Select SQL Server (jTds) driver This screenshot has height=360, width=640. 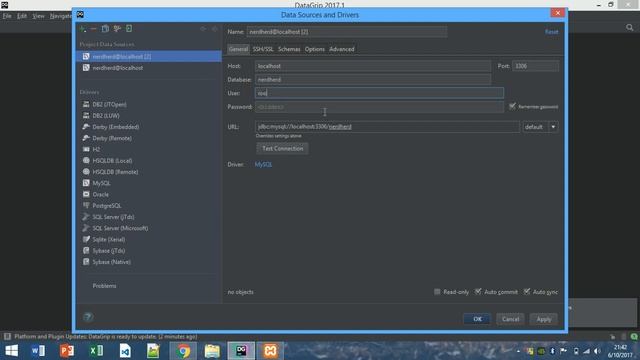[x=113, y=217]
